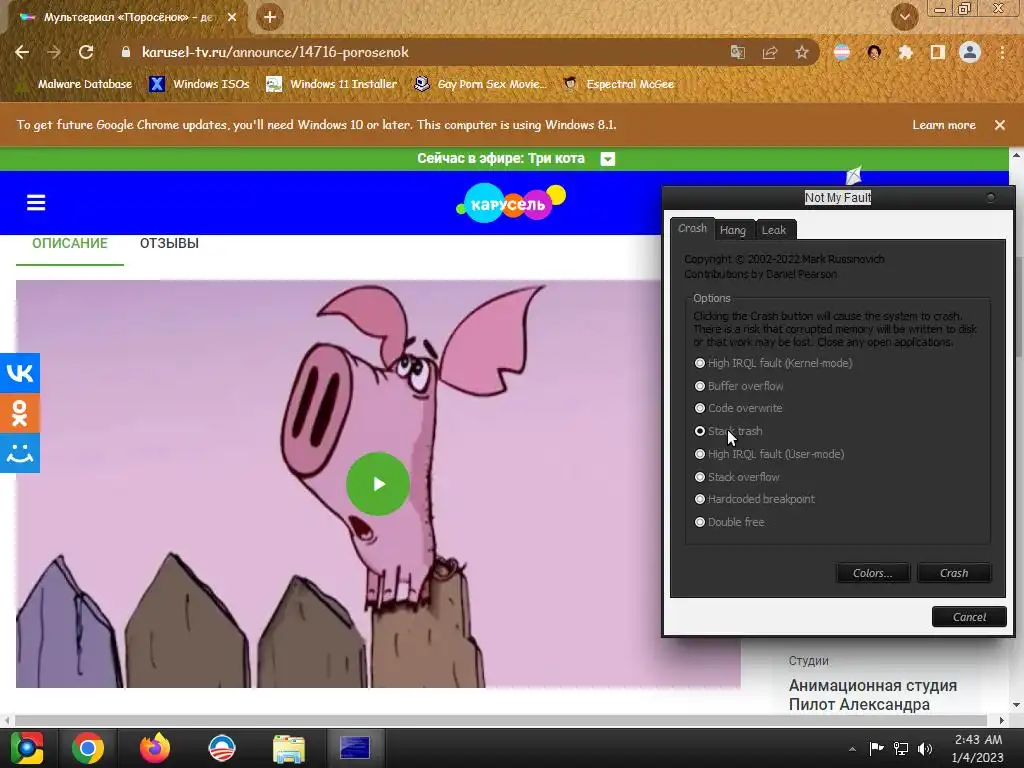Click the browser forward arrow
Screen dimensions: 1024x768
54,52
